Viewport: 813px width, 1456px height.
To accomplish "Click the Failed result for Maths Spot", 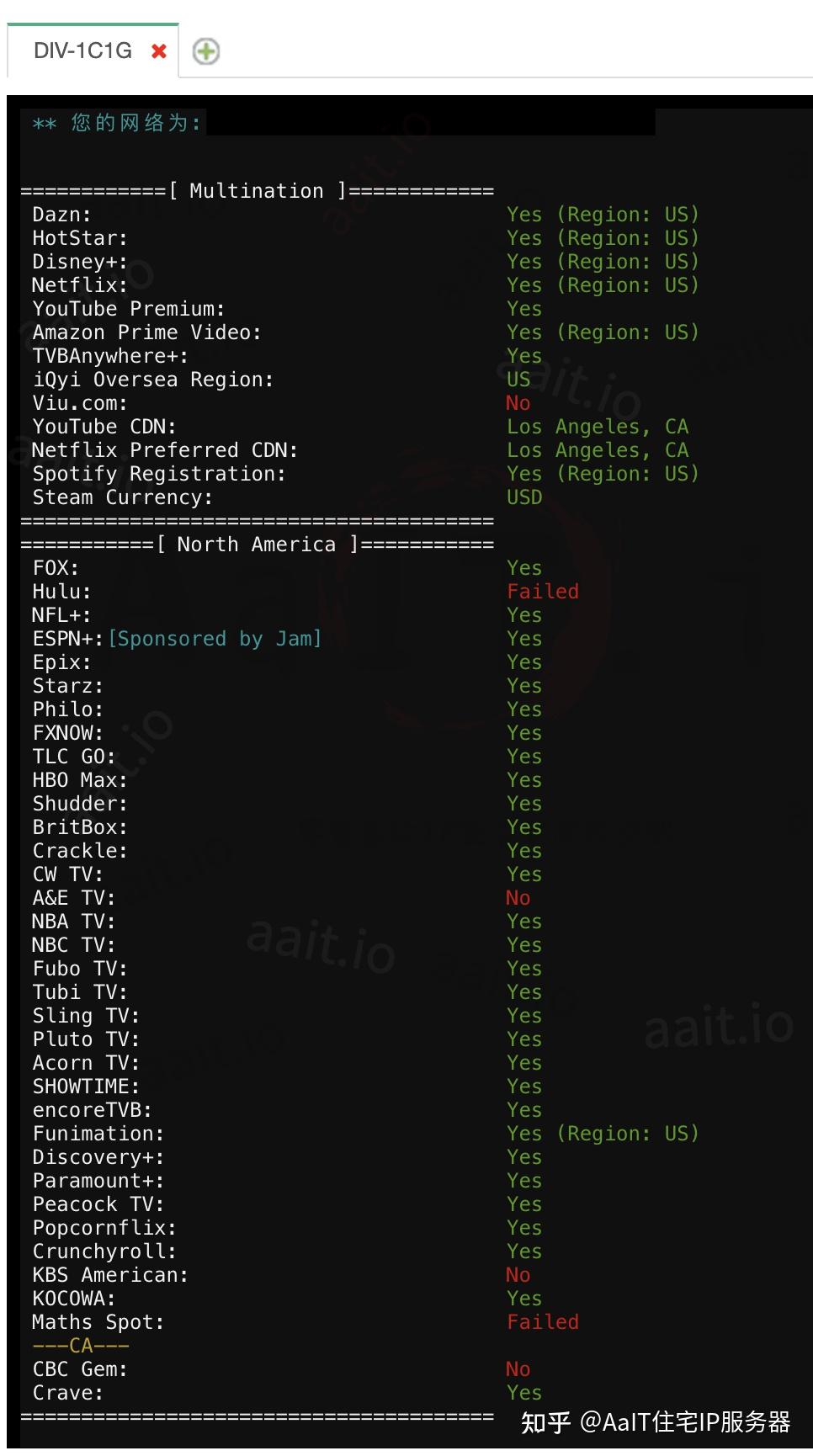I will click(542, 1322).
